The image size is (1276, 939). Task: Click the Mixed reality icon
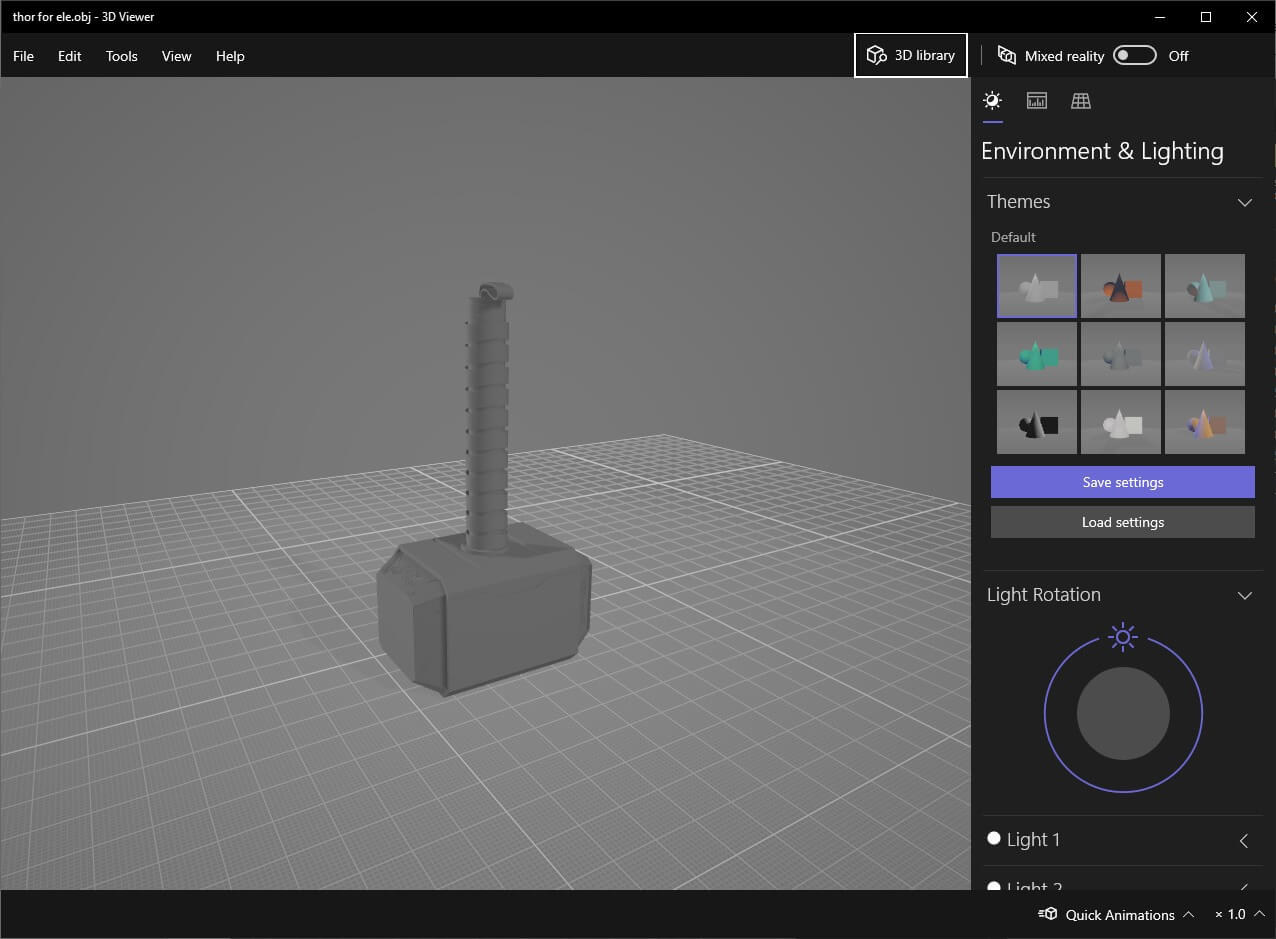pyautogui.click(x=1007, y=56)
